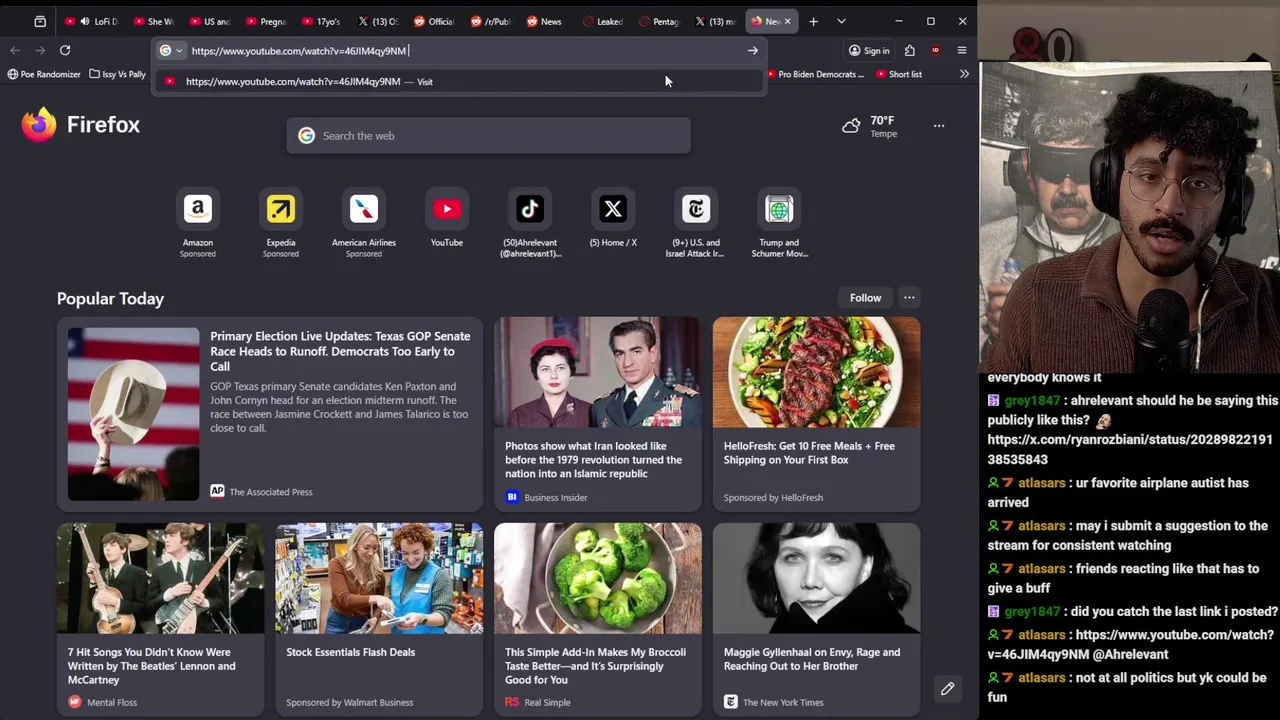Focus the 'Search the web' box
1280x720 pixels.
coord(488,136)
